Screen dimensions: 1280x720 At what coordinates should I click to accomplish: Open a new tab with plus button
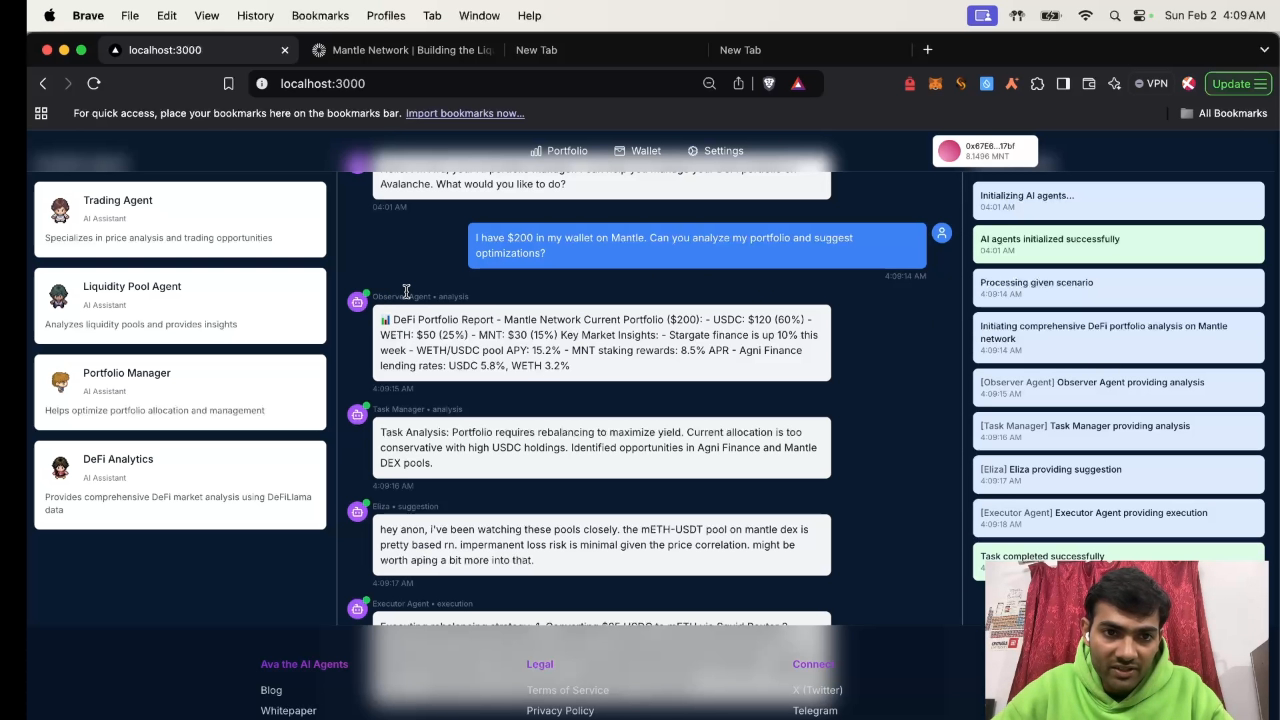[x=927, y=50]
